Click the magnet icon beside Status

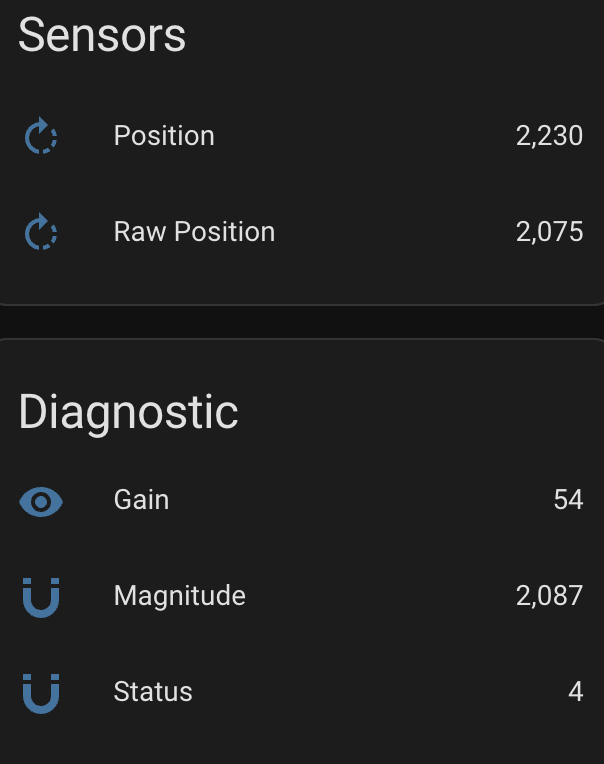41,693
